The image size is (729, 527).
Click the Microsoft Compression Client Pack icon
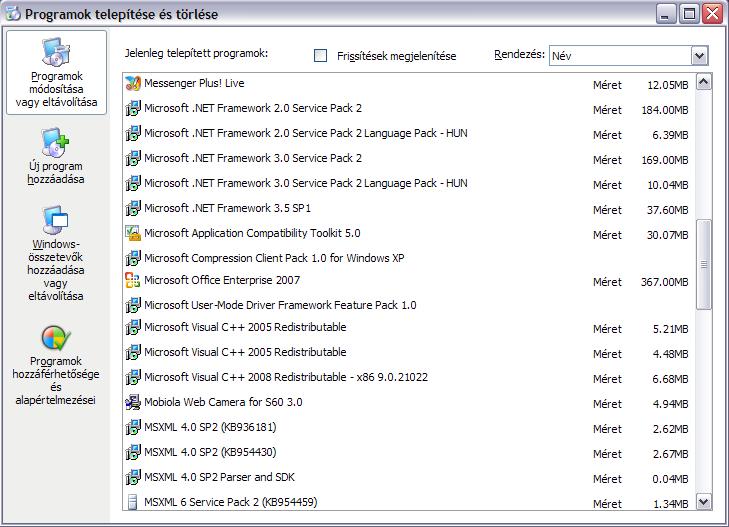click(133, 258)
